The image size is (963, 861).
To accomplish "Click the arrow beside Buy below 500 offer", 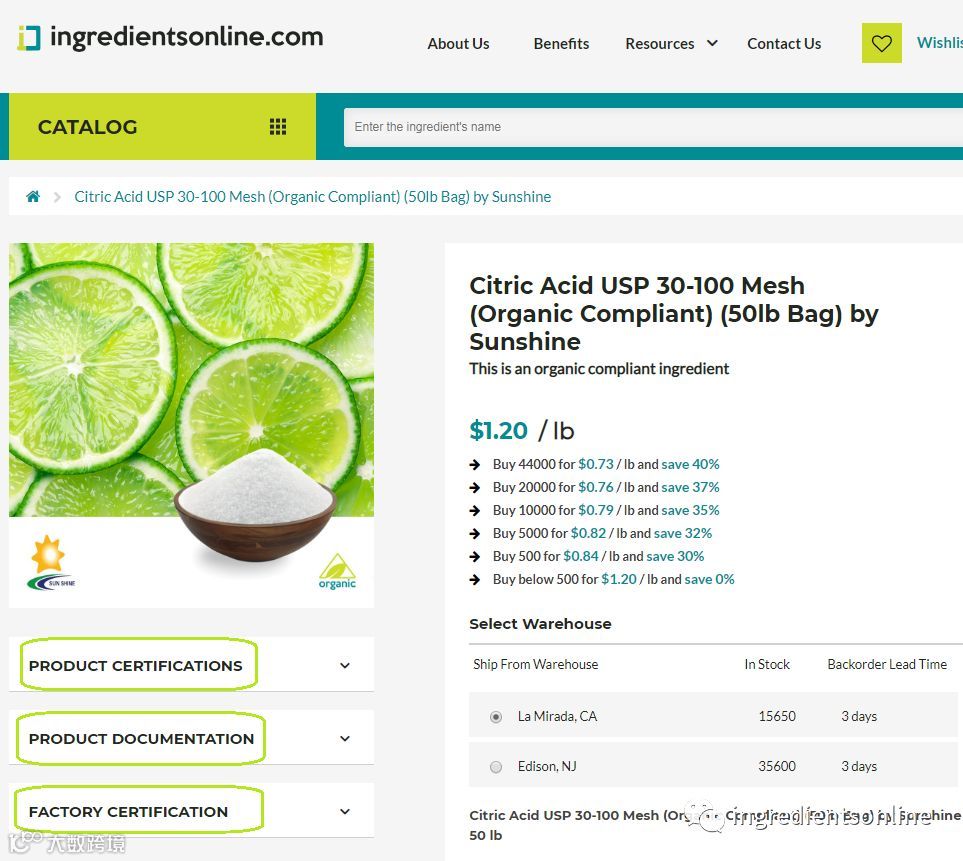I will tap(475, 580).
